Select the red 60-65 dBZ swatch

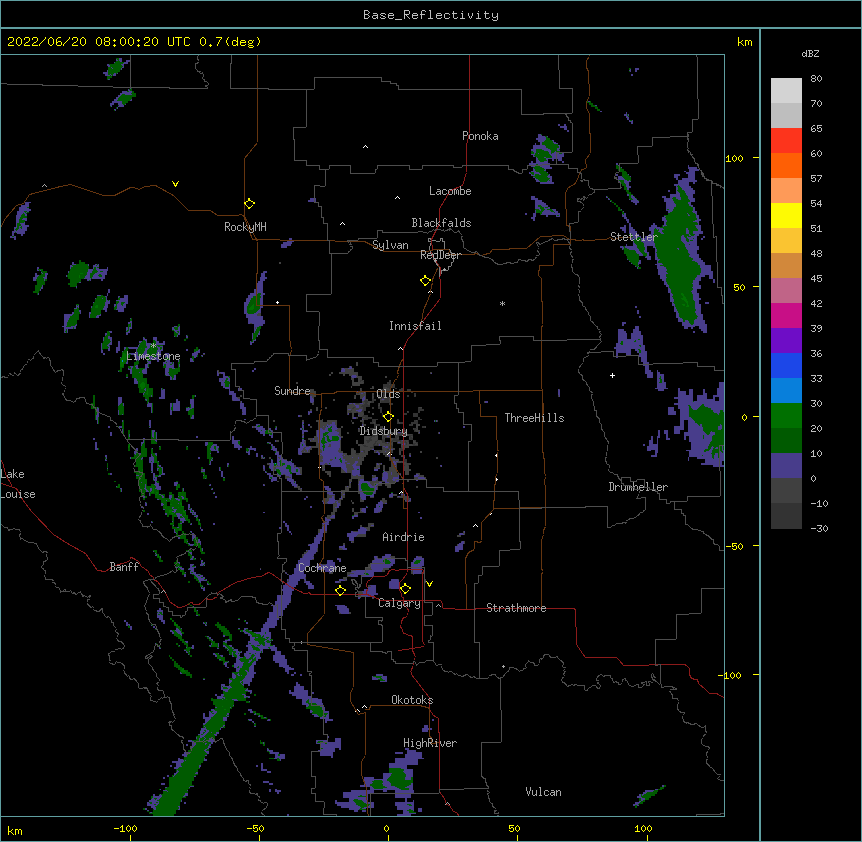tap(786, 141)
